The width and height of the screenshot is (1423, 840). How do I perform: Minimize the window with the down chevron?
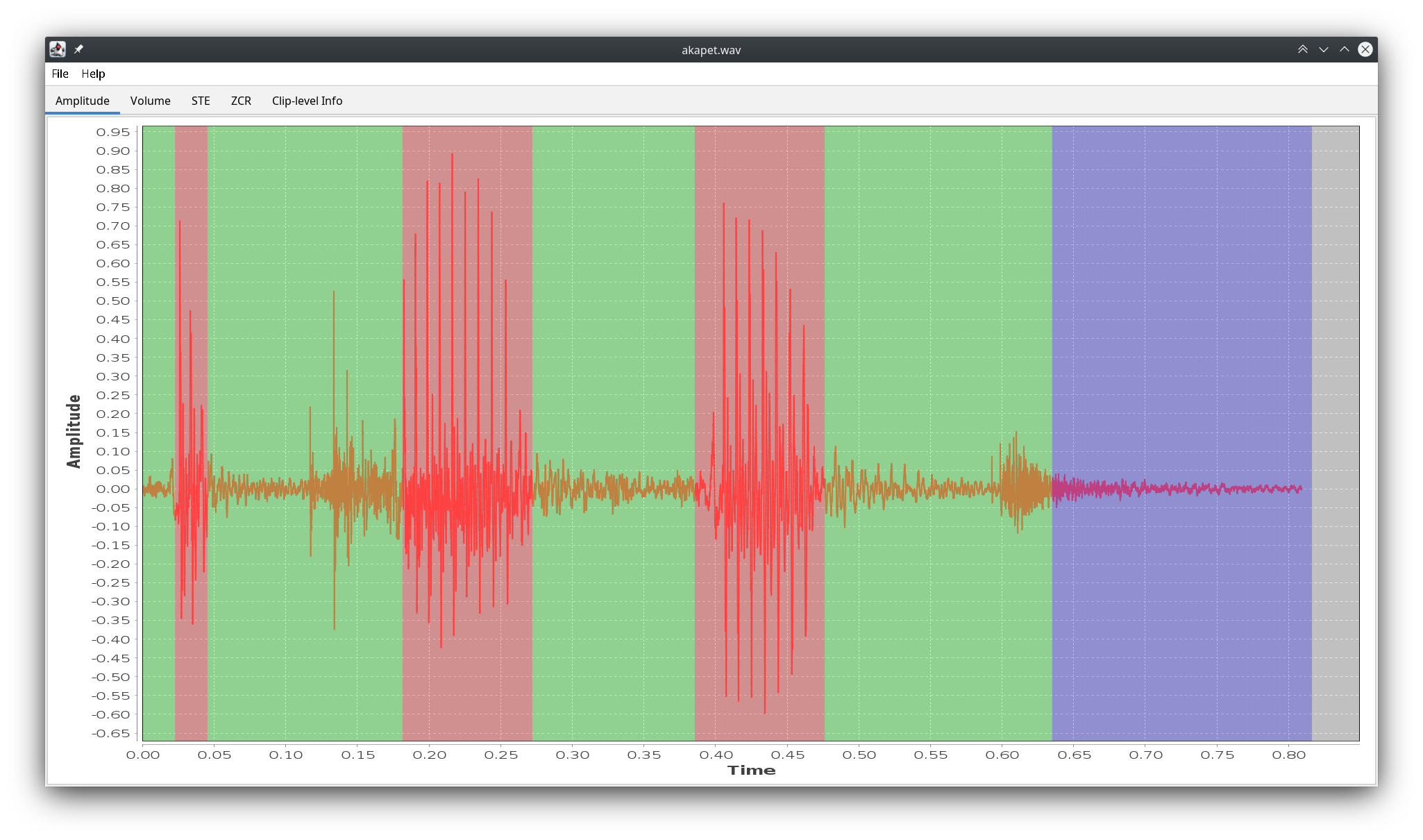click(1323, 49)
